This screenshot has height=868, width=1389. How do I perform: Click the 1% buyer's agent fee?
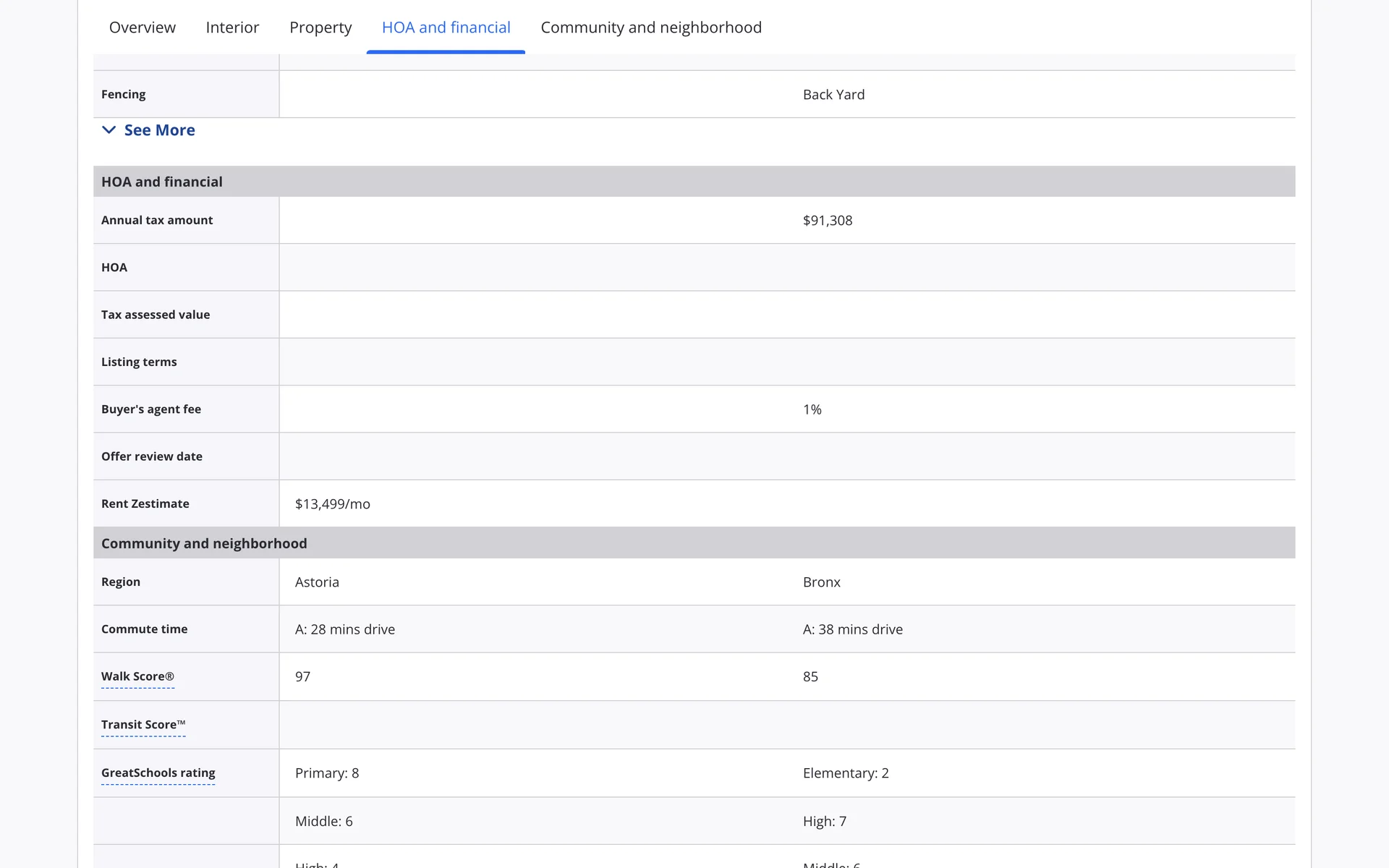pyautogui.click(x=812, y=409)
